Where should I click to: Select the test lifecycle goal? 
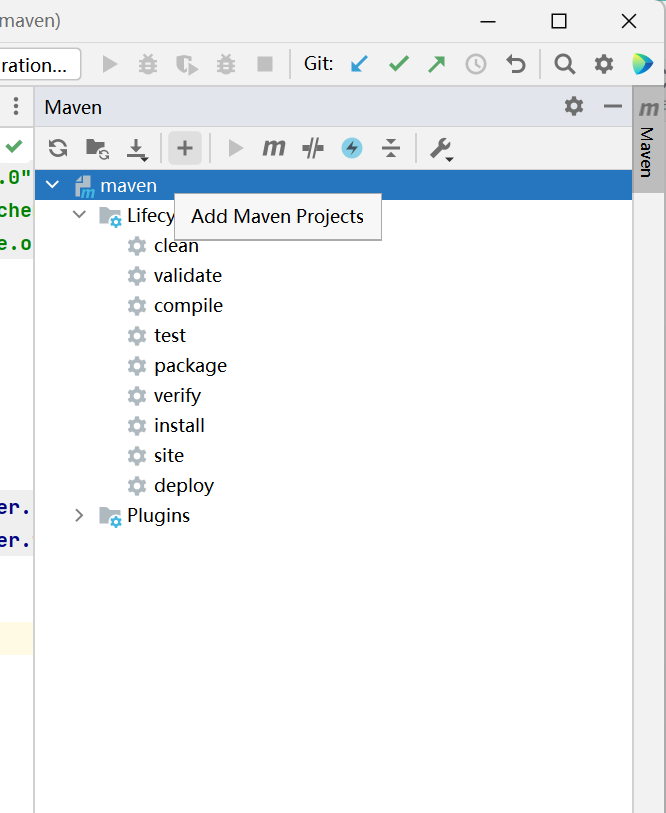click(x=170, y=335)
